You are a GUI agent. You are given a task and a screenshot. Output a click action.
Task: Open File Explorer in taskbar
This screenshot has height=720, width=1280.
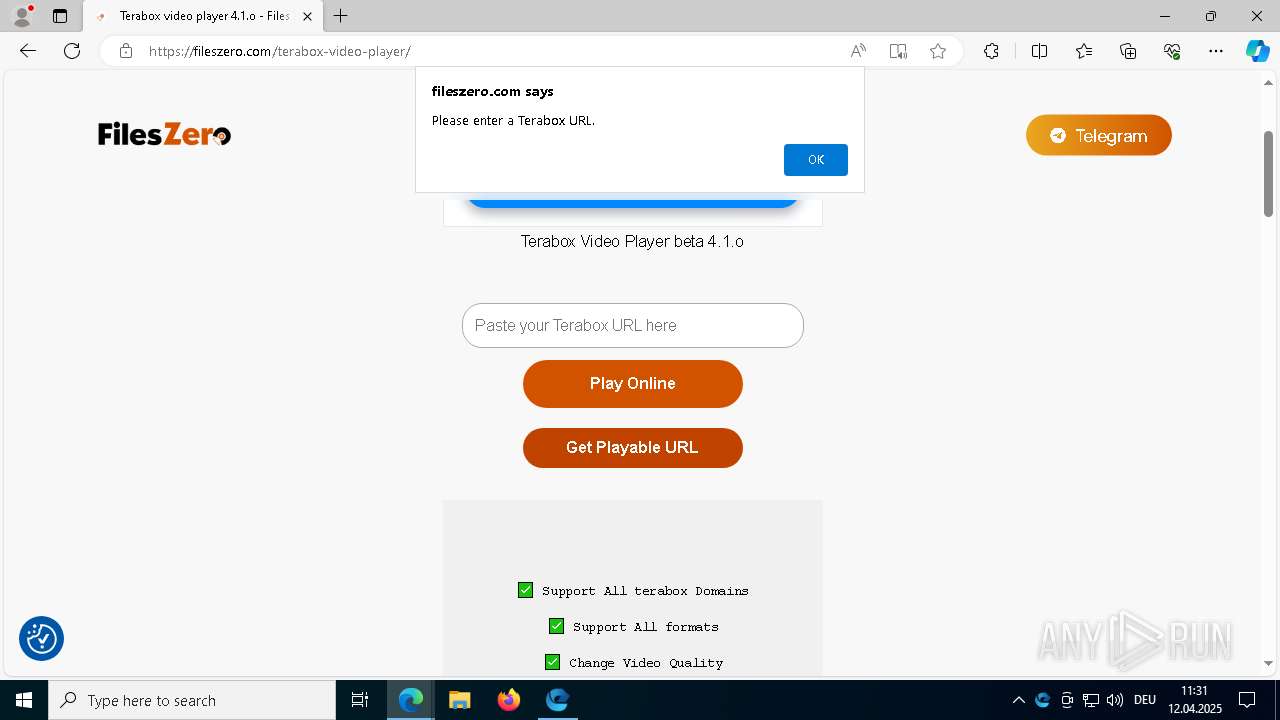coord(459,700)
